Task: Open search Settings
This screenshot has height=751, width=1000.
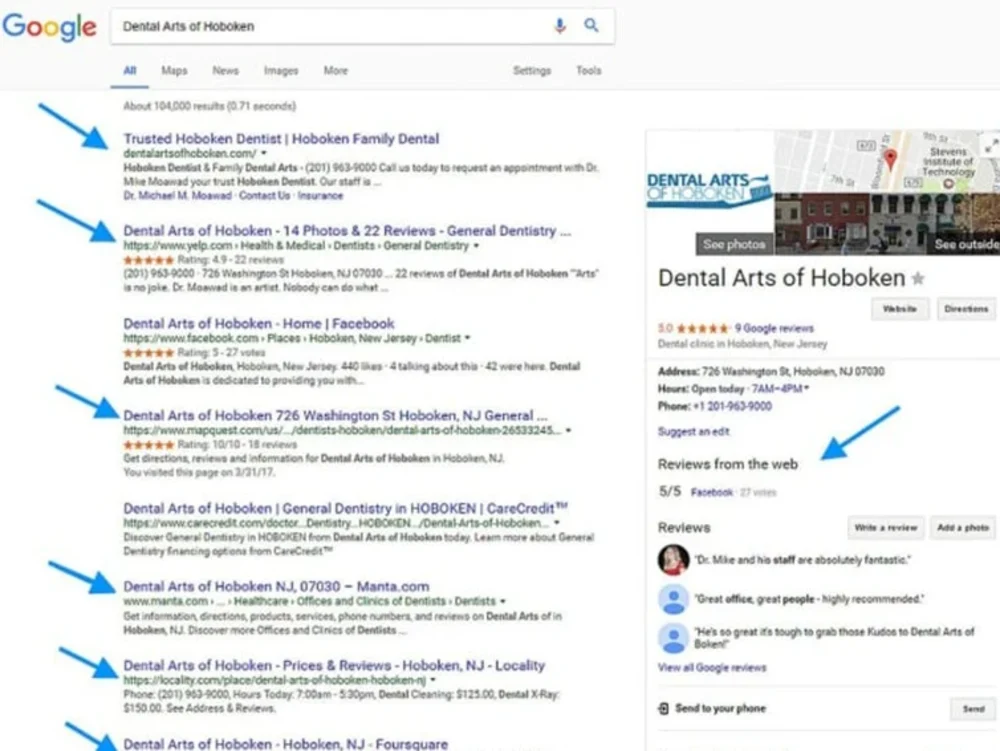Action: point(532,71)
